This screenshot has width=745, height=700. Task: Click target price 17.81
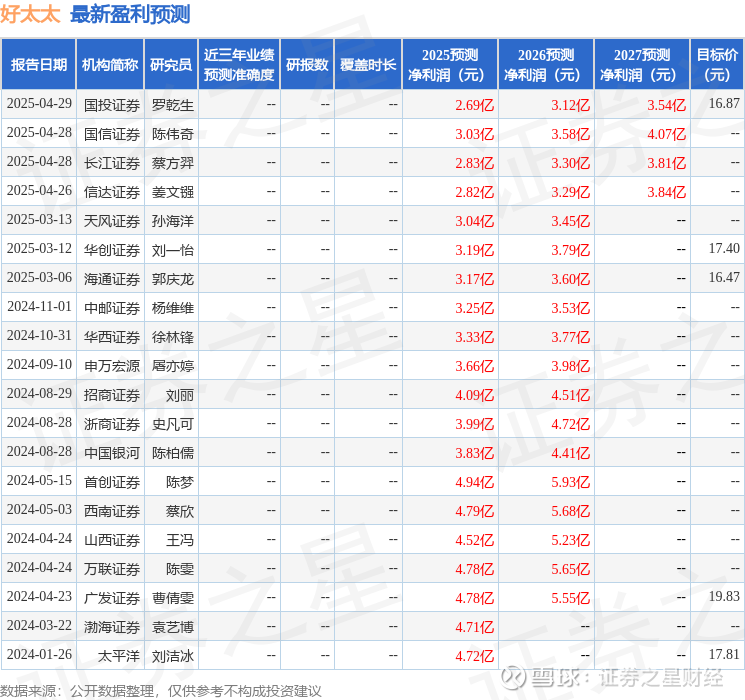[x=724, y=654]
